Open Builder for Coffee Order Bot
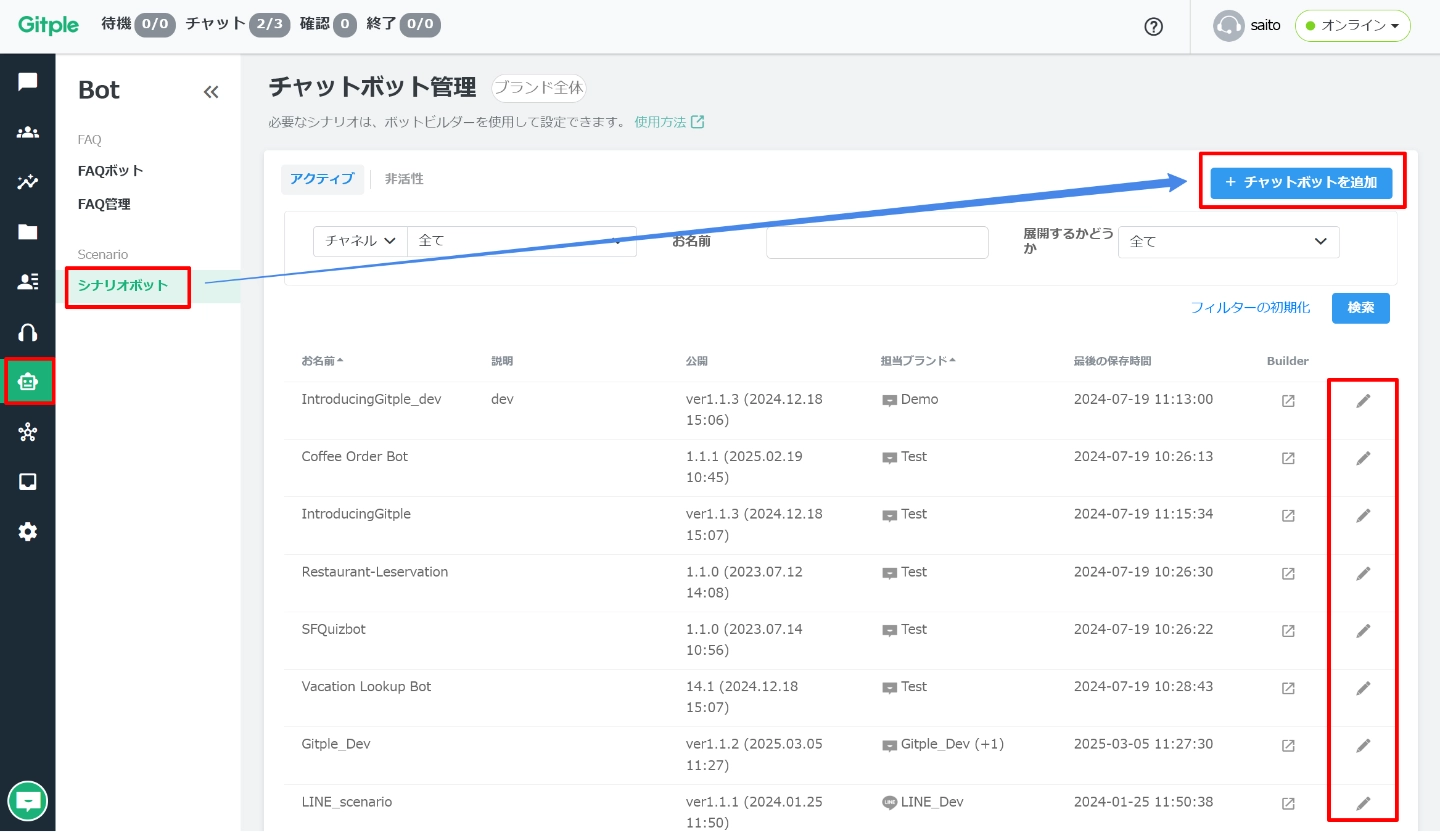 pos(1288,458)
